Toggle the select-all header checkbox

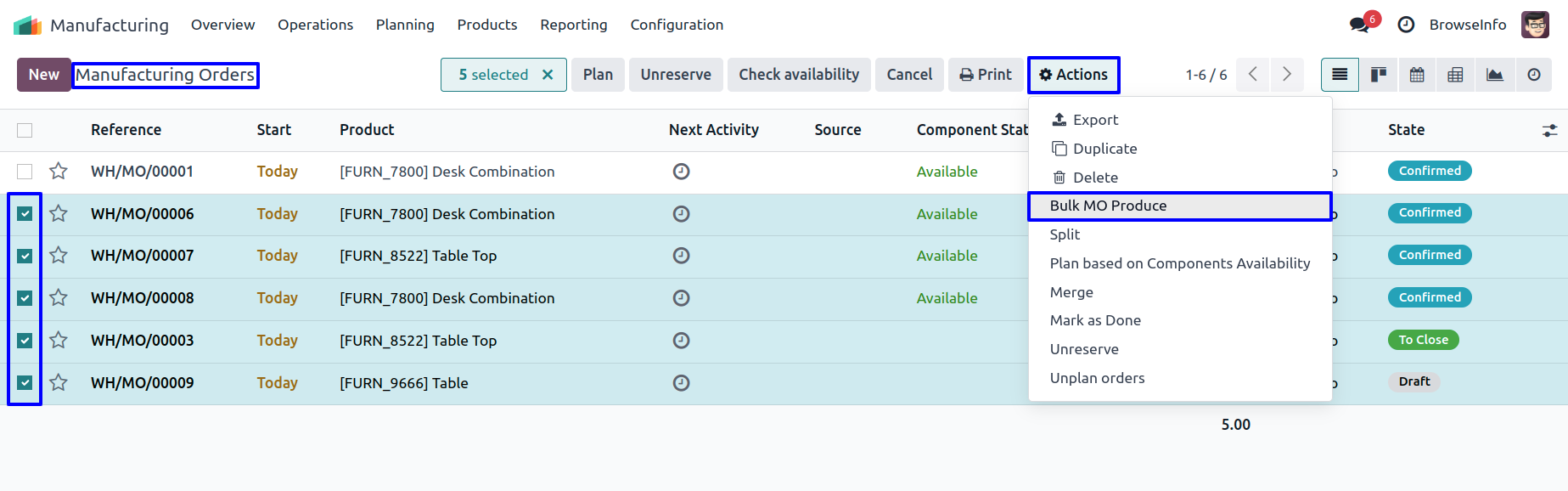click(x=25, y=130)
